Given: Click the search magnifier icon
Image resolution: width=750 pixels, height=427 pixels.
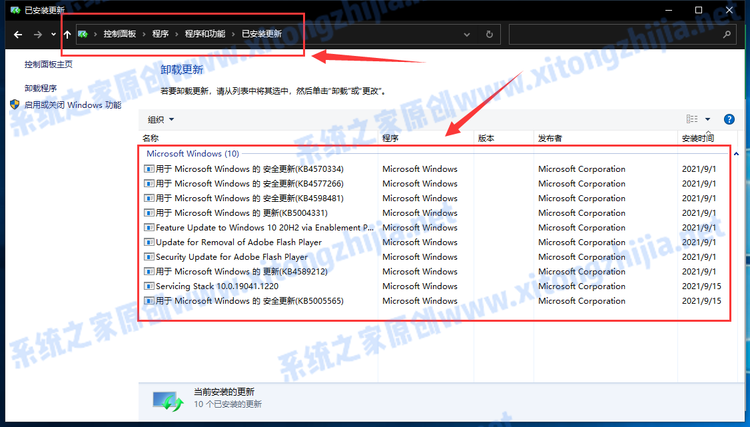Looking at the screenshot, I should 727,34.
